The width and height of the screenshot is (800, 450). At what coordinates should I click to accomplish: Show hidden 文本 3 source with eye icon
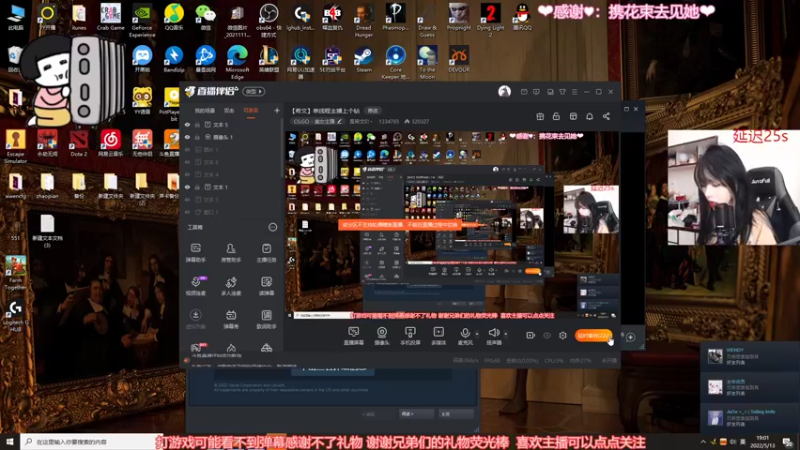pos(187,199)
